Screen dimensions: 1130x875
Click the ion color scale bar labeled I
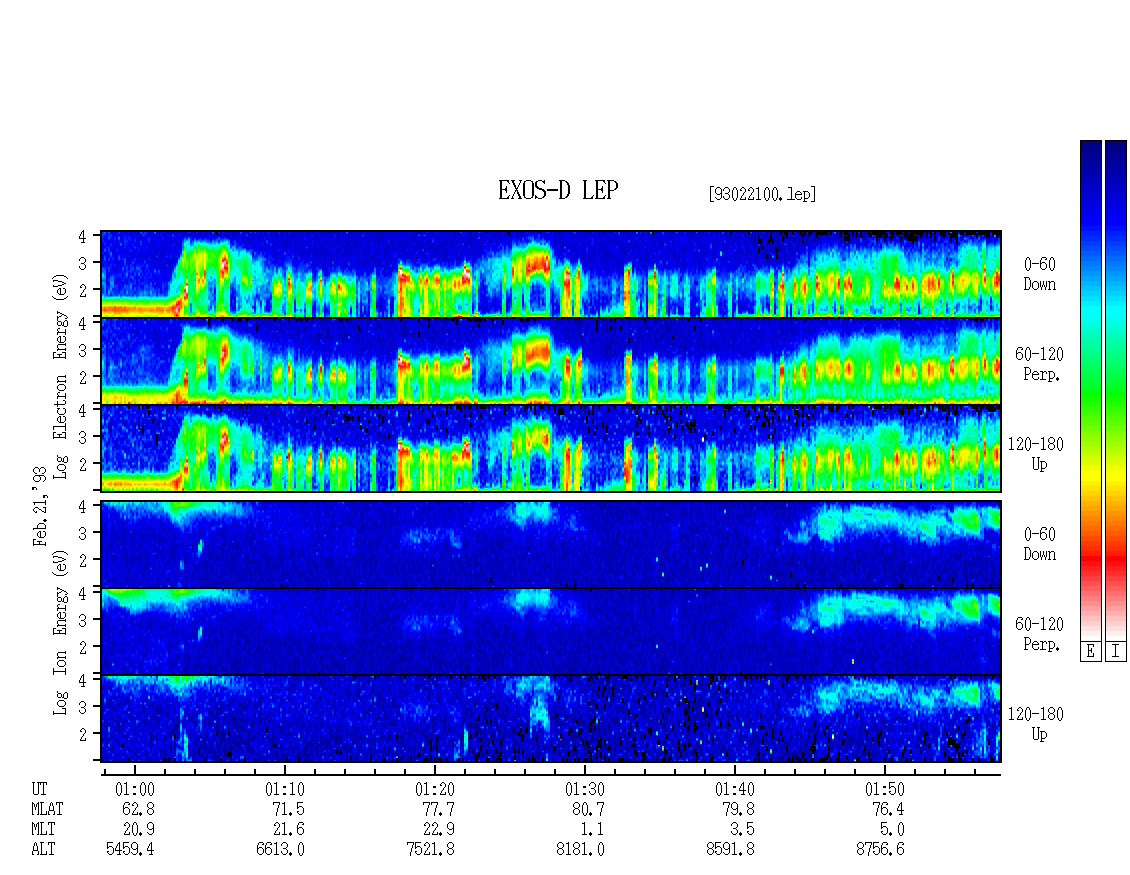click(1116, 389)
